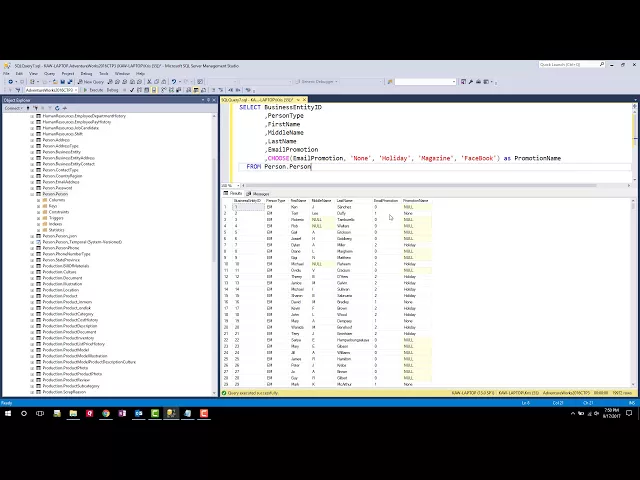Expand the Person.EmailAddress table node
640x480 pixels.
[32, 182]
